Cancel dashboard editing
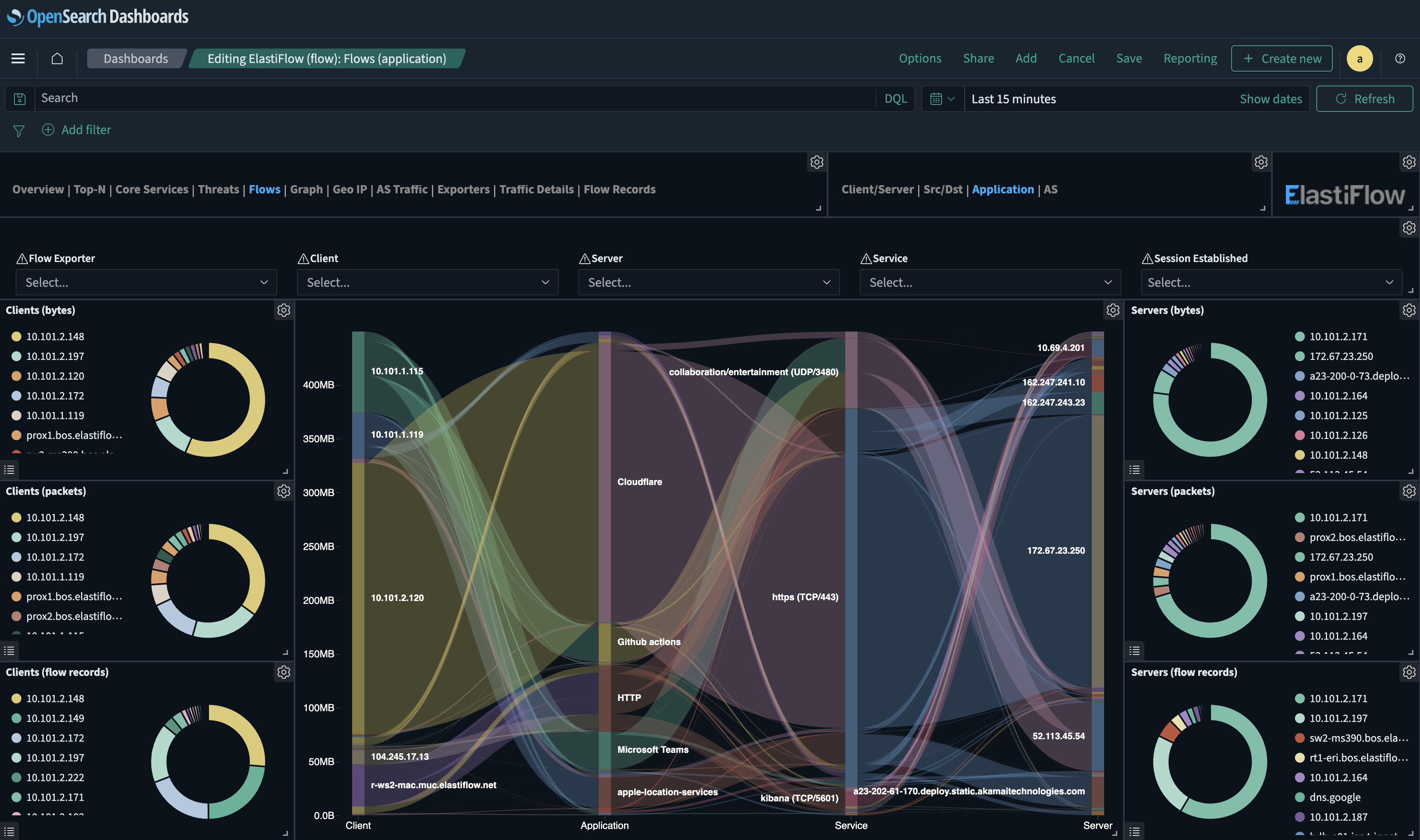 coord(1076,58)
